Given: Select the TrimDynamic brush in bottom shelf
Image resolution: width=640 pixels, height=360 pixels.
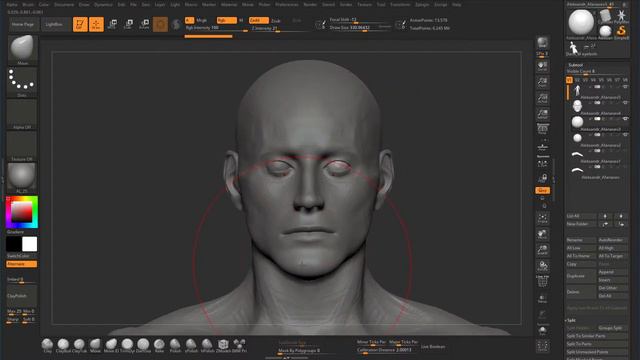Looking at the screenshot, I should 127,345.
